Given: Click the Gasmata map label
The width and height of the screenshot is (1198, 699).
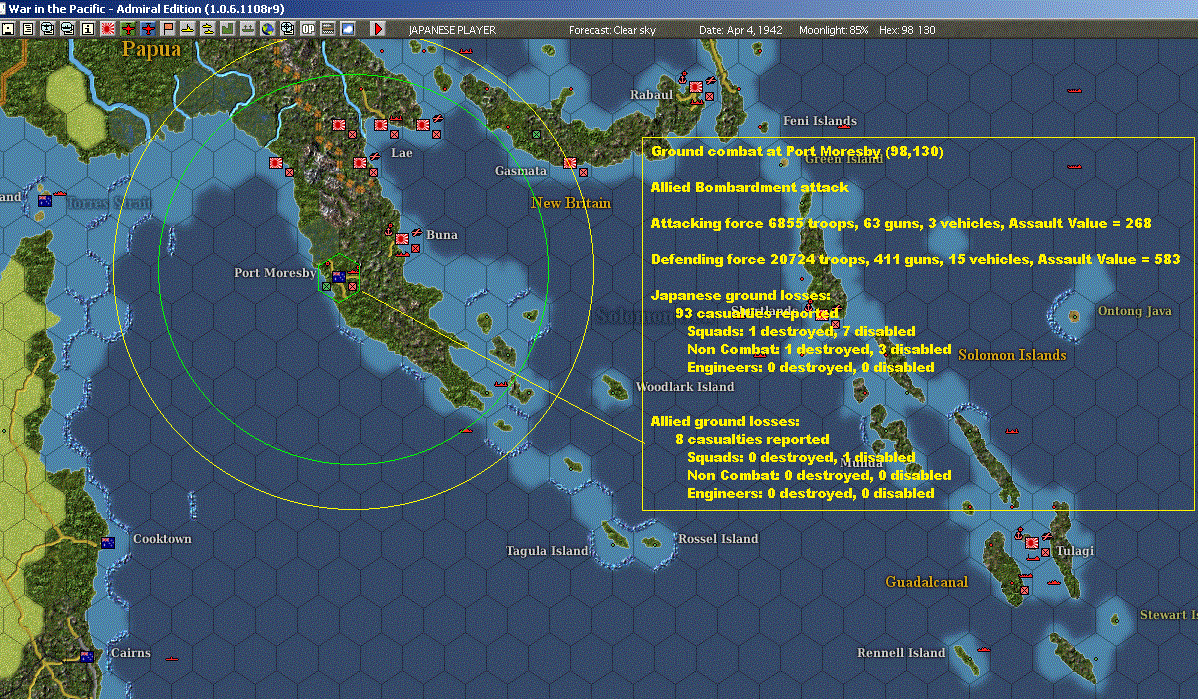Looking at the screenshot, I should pyautogui.click(x=521, y=171).
